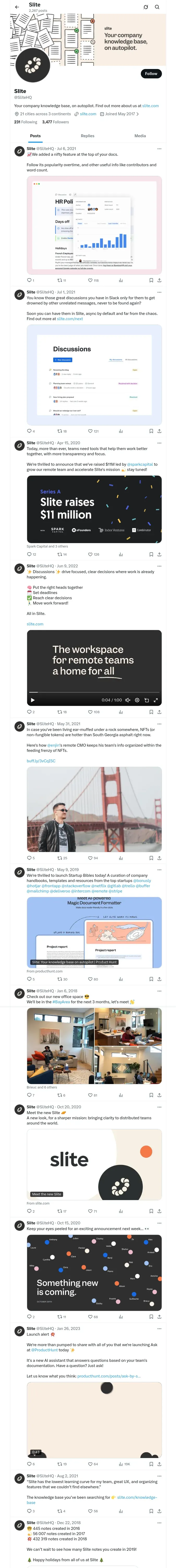
Task: Bookmark the Series A funding post
Action: coord(151,555)
